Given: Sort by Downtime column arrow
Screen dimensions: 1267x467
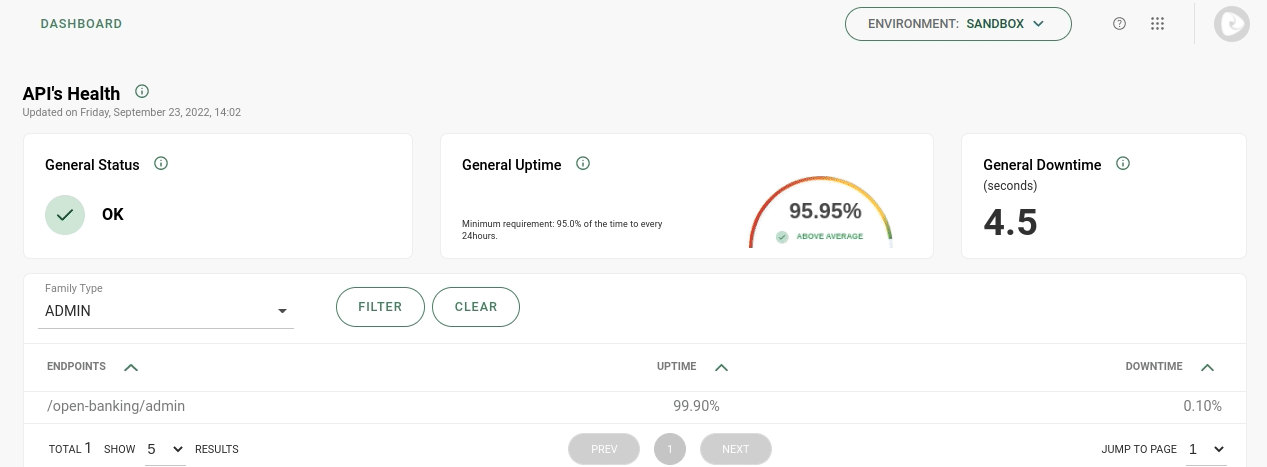Looking at the screenshot, I should click(1207, 367).
